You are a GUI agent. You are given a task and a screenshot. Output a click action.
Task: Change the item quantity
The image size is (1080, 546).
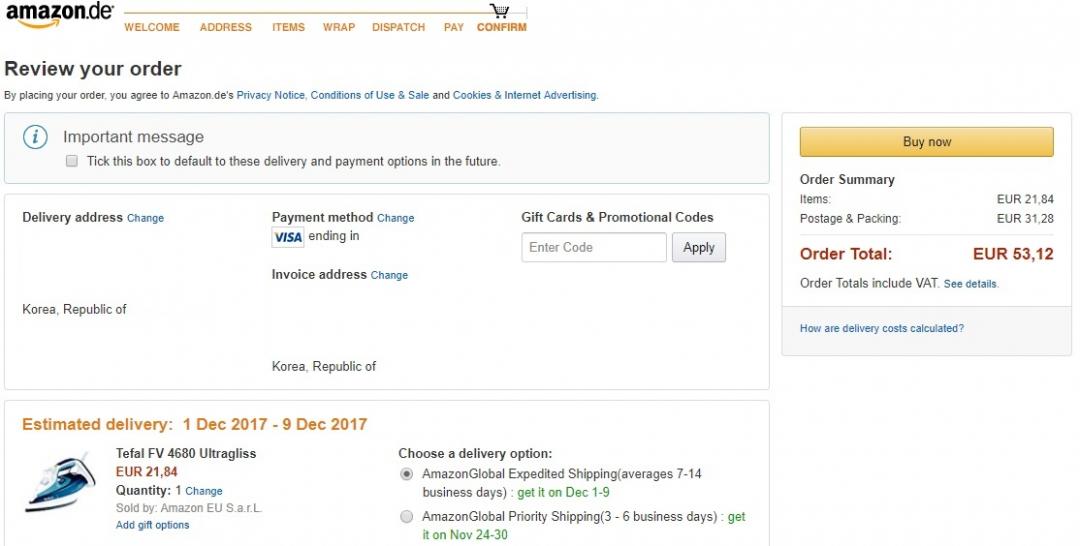tap(204, 491)
